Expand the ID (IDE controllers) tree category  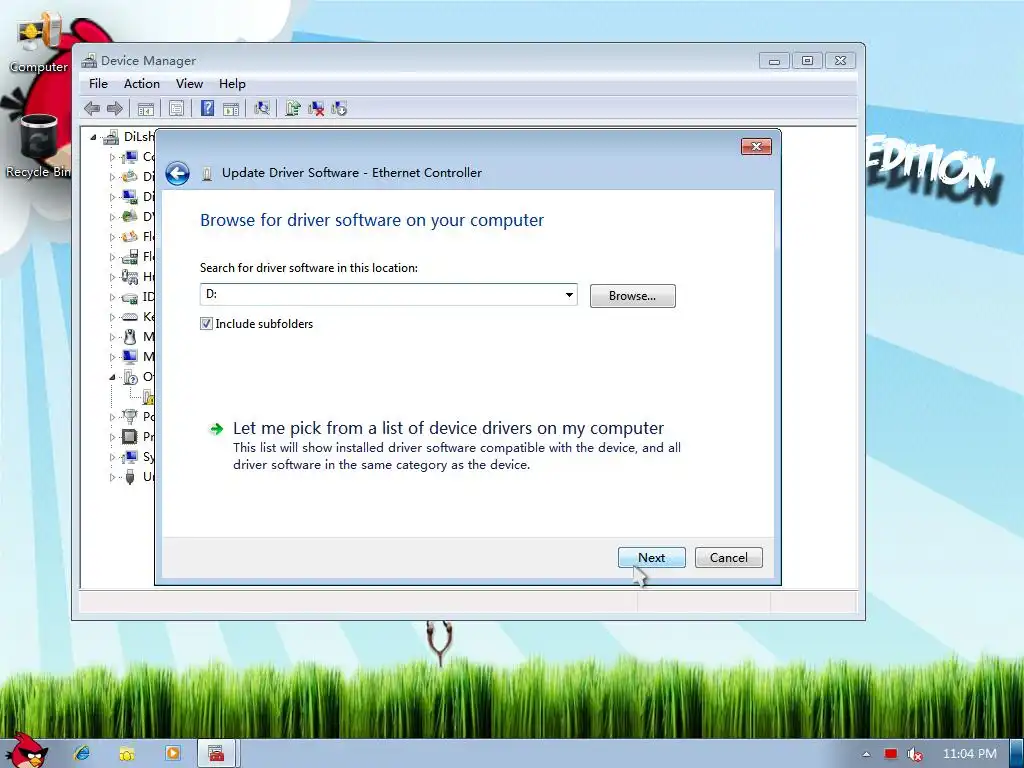(x=112, y=297)
